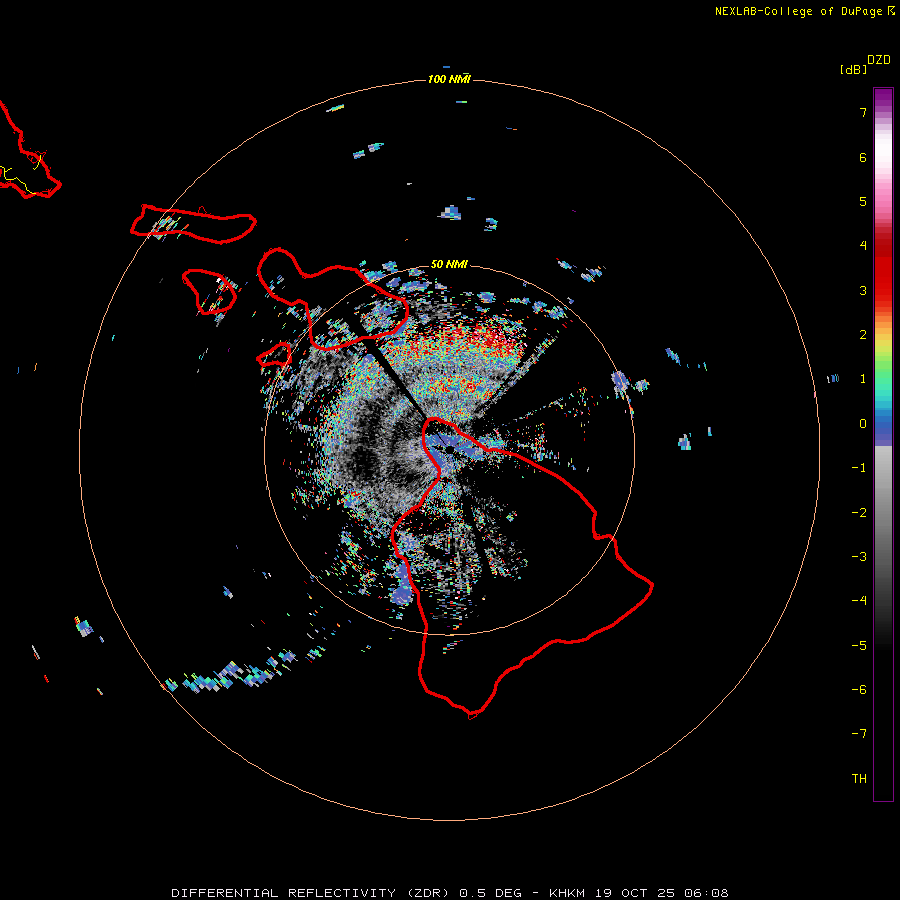The image size is (900, 900).
Task: Click the TH threshold label on scale
Action: [859, 779]
